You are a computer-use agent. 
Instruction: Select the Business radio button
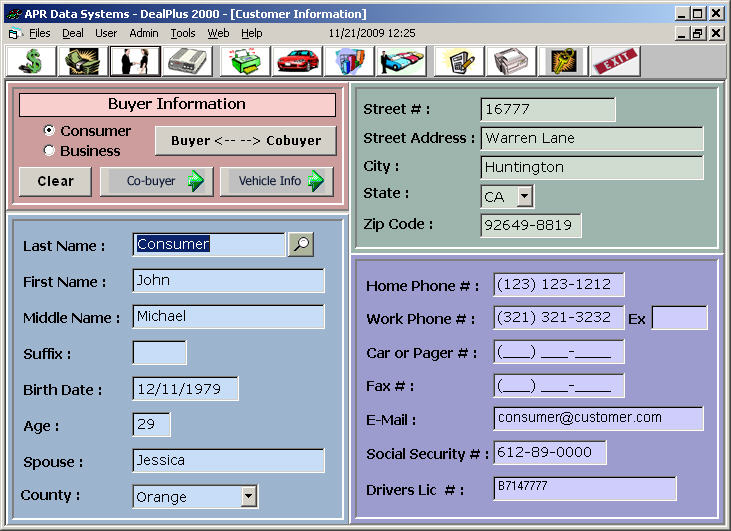click(x=49, y=151)
